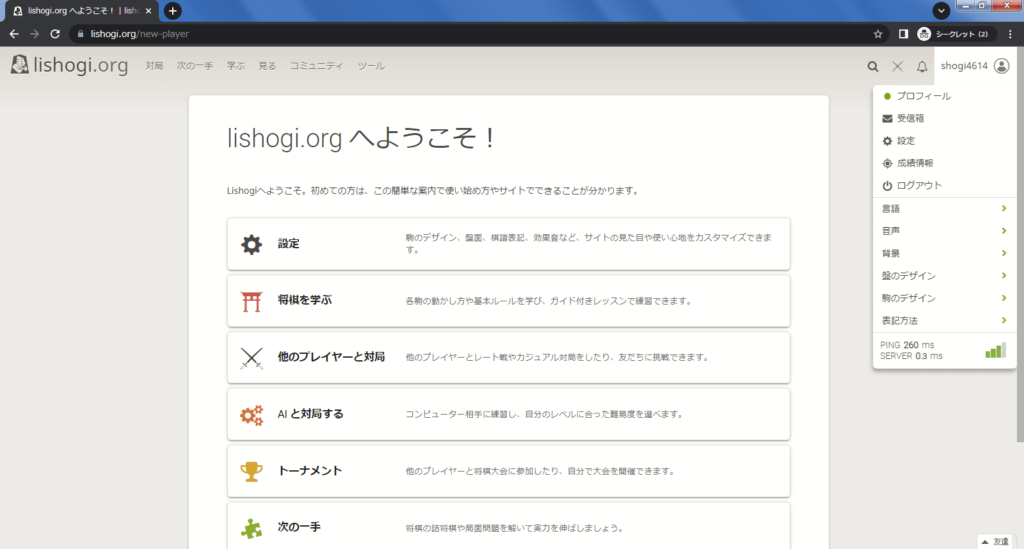Click green online dot beside プロフィール
This screenshot has width=1024, height=549.
click(887, 97)
